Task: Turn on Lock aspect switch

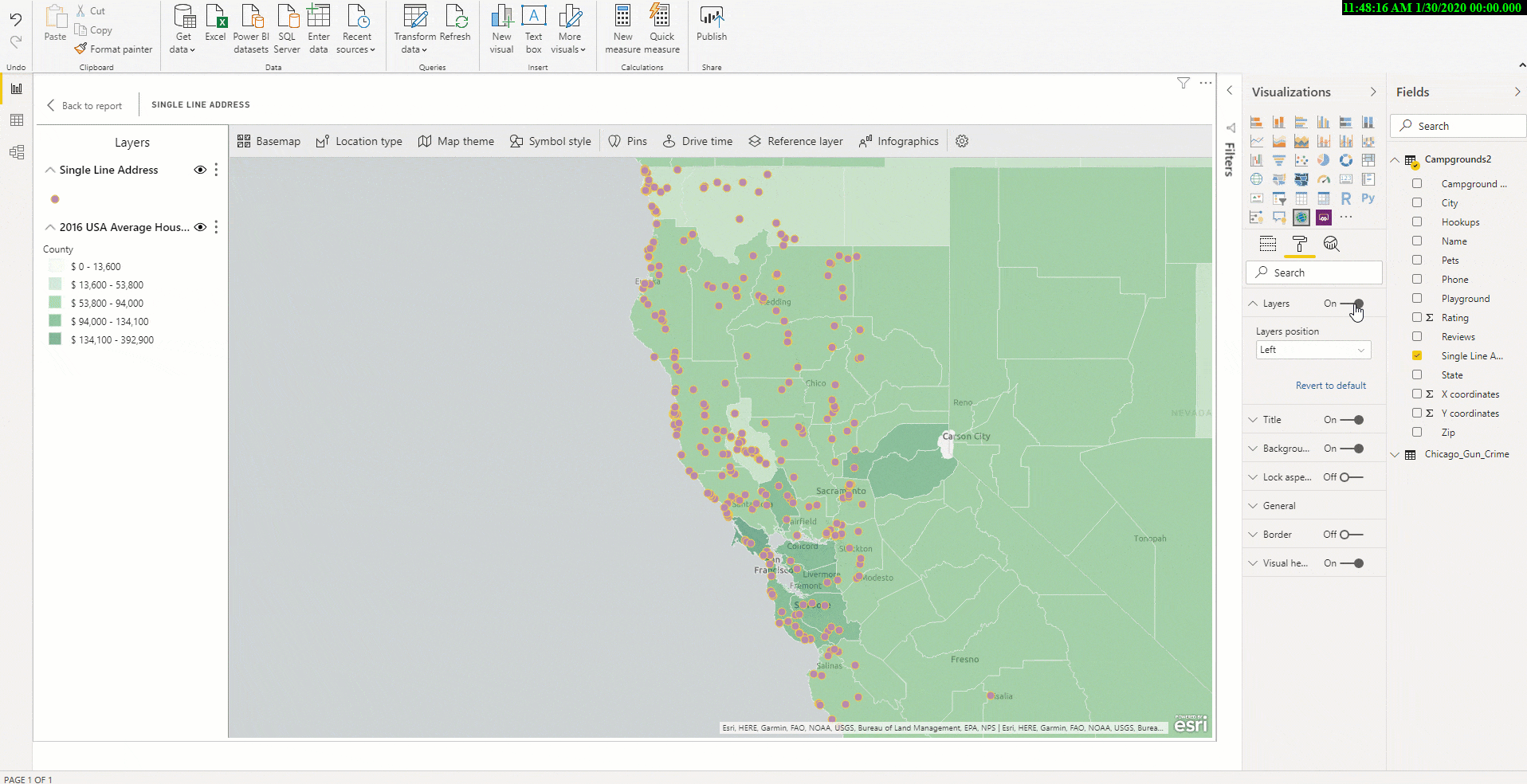Action: click(1352, 477)
